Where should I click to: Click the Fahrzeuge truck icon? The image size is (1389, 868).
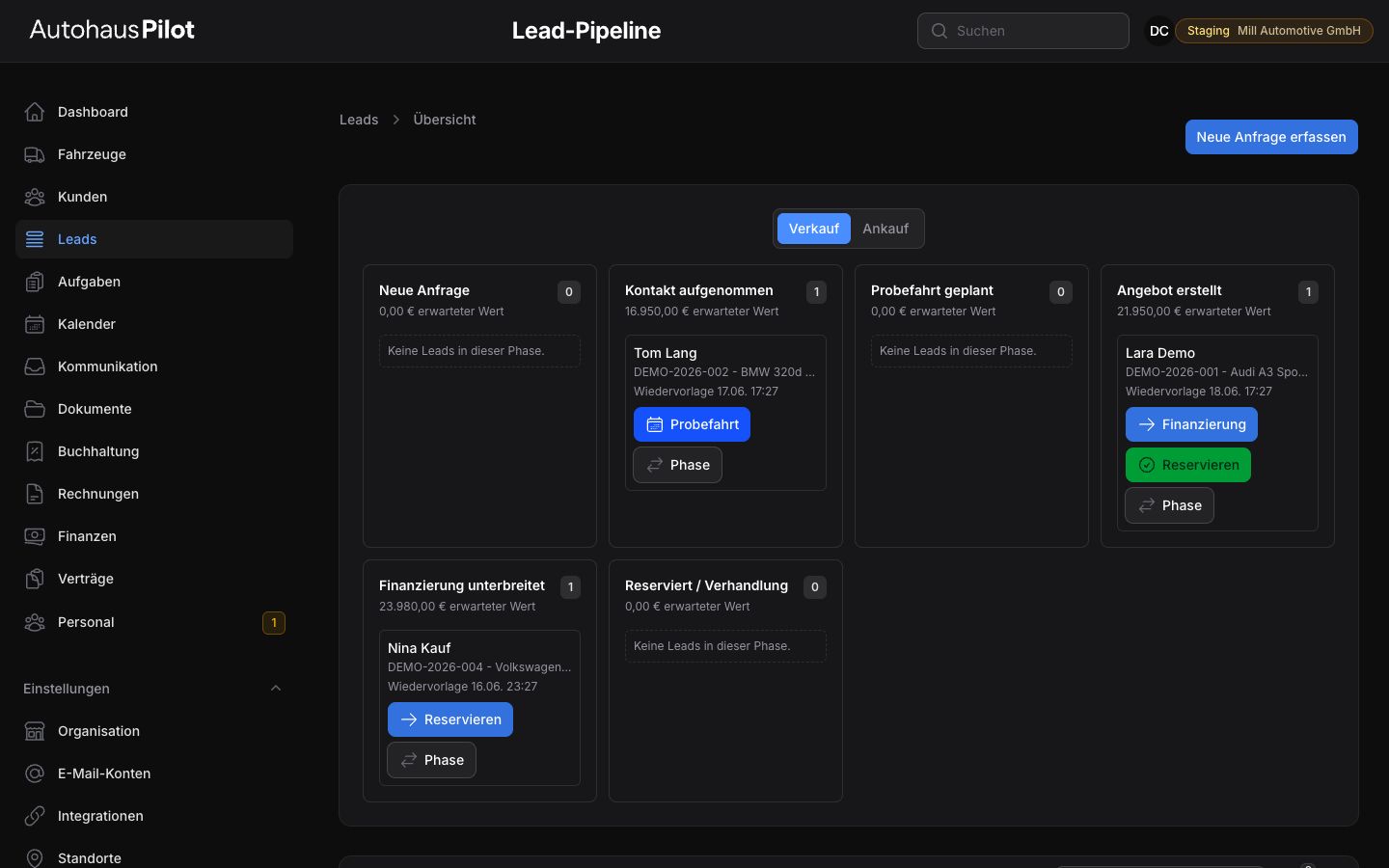35,154
